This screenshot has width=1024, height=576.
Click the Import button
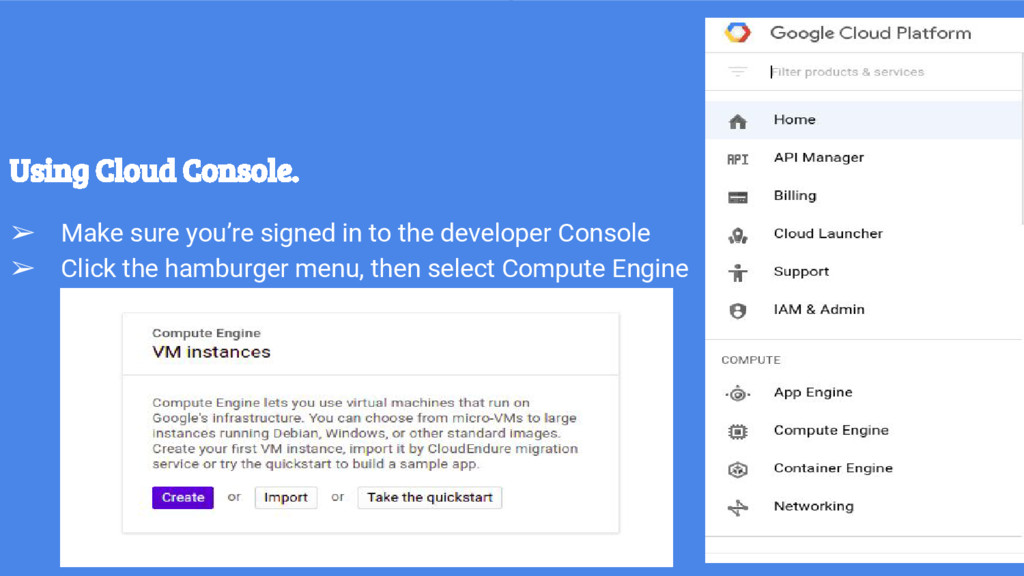[x=286, y=498]
